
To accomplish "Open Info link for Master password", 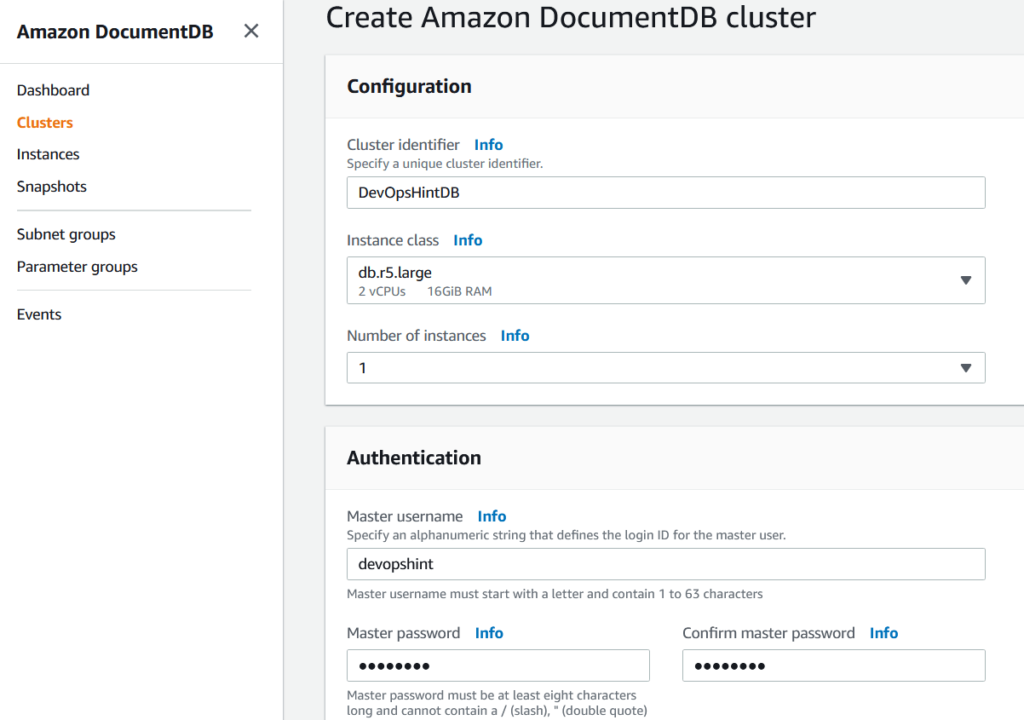I will (x=488, y=632).
